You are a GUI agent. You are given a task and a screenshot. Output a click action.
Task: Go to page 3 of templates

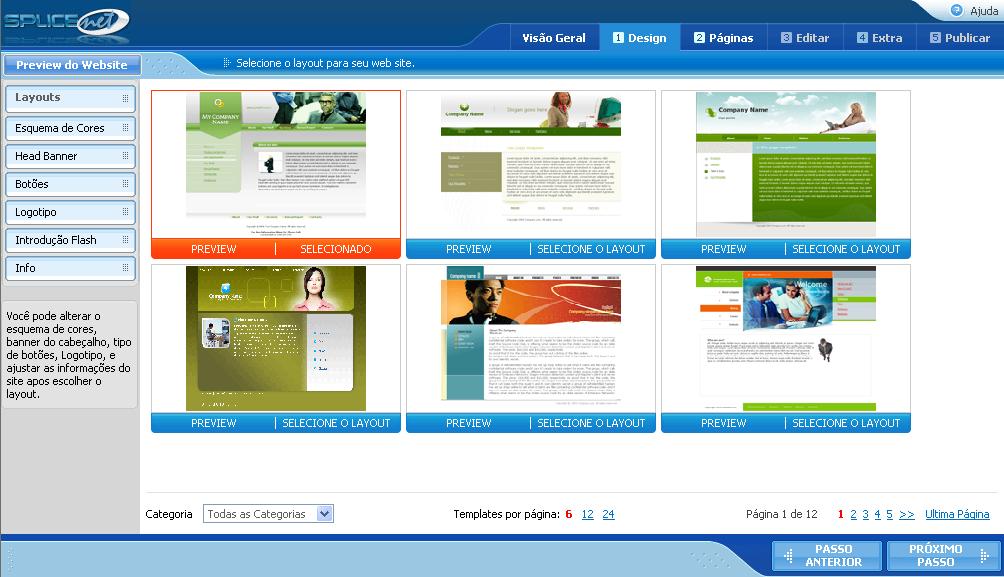click(x=865, y=514)
